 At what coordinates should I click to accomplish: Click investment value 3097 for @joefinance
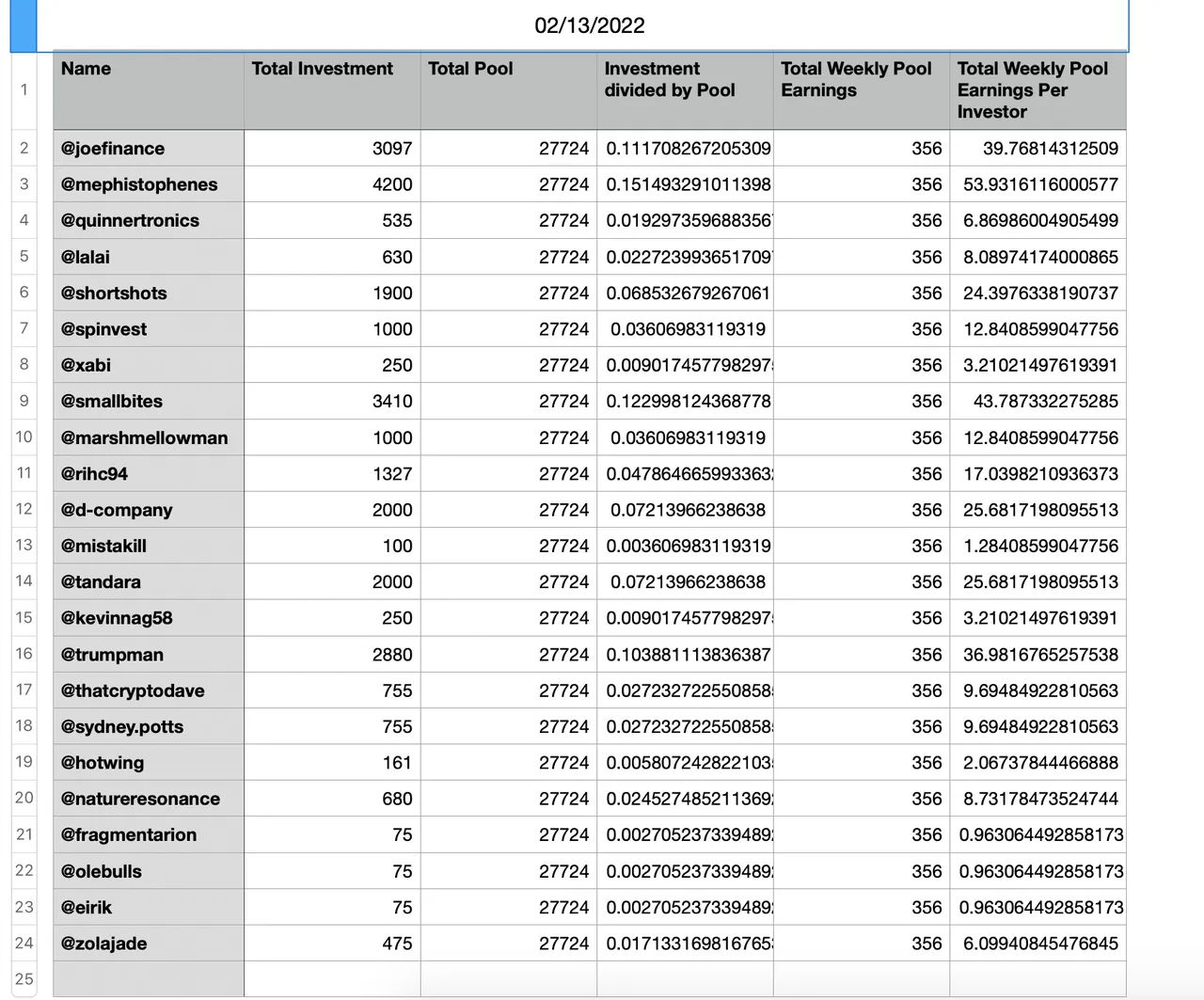click(x=332, y=148)
